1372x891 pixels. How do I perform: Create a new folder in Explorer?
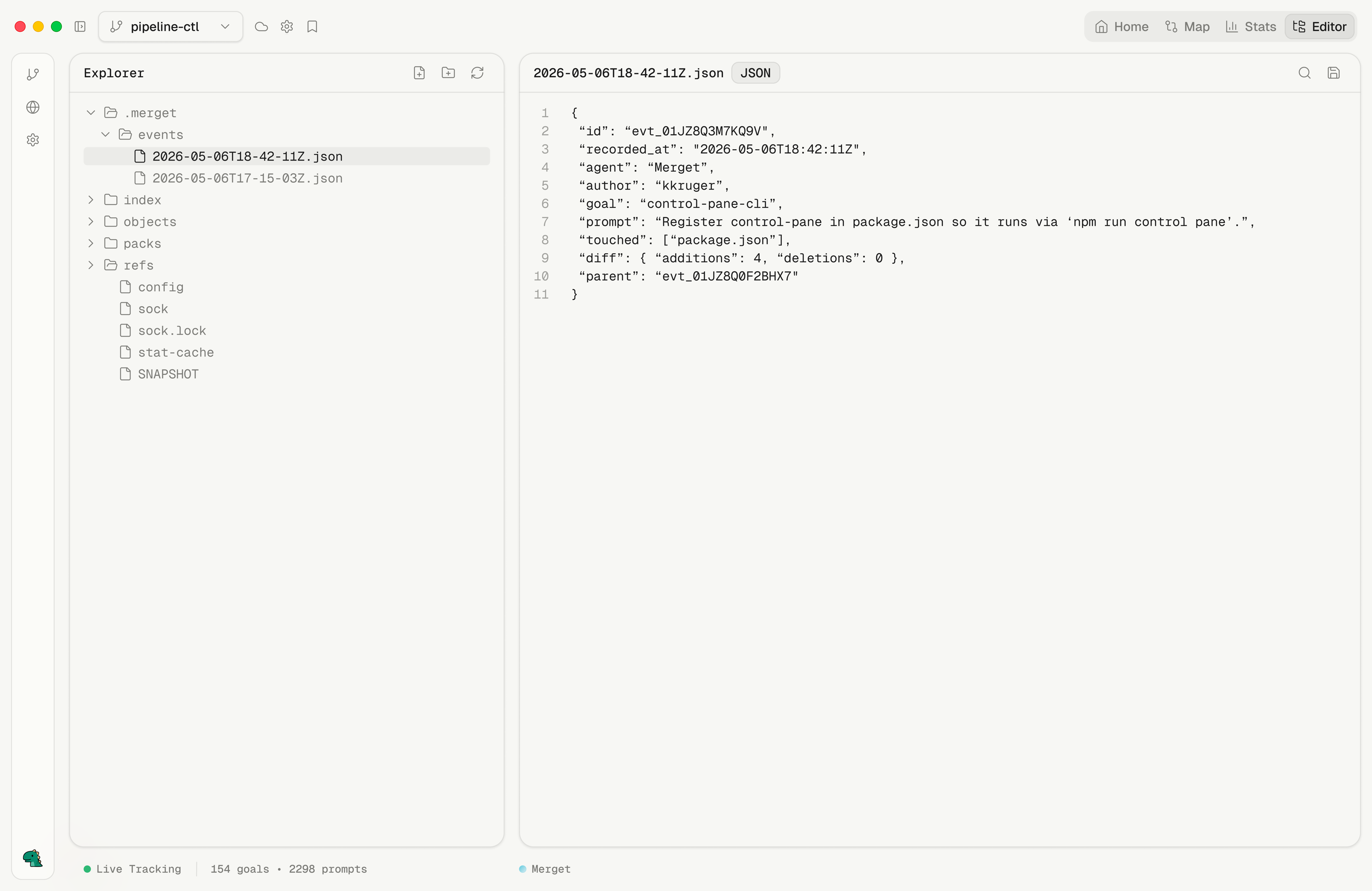(448, 73)
